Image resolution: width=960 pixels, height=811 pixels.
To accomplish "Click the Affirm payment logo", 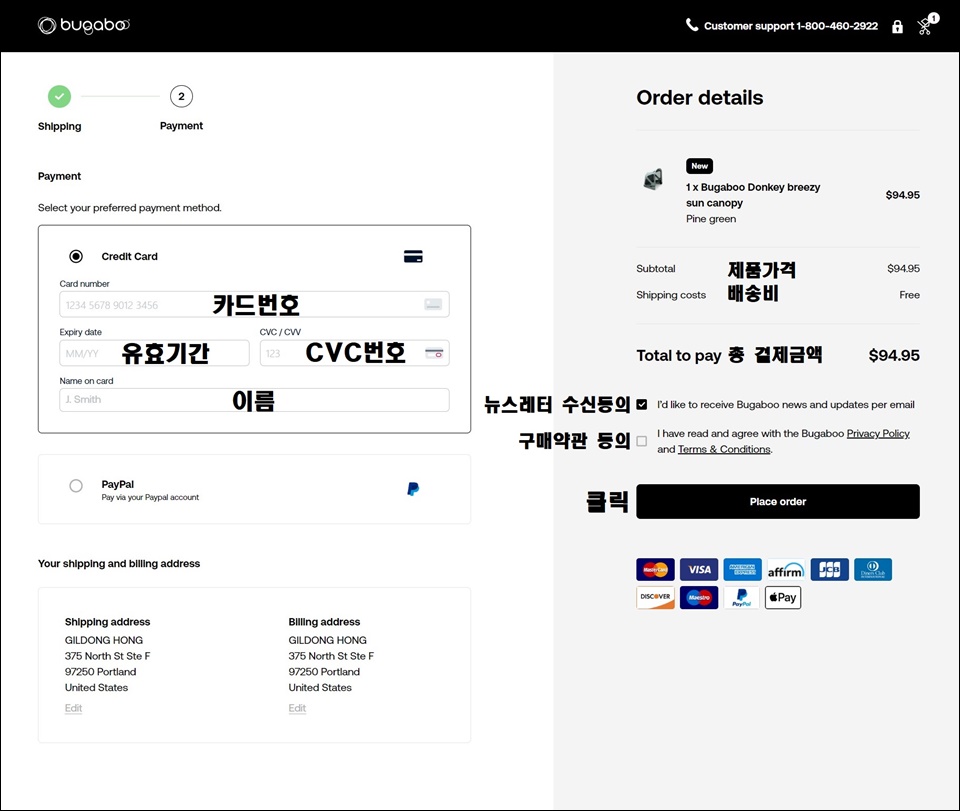I will click(786, 569).
